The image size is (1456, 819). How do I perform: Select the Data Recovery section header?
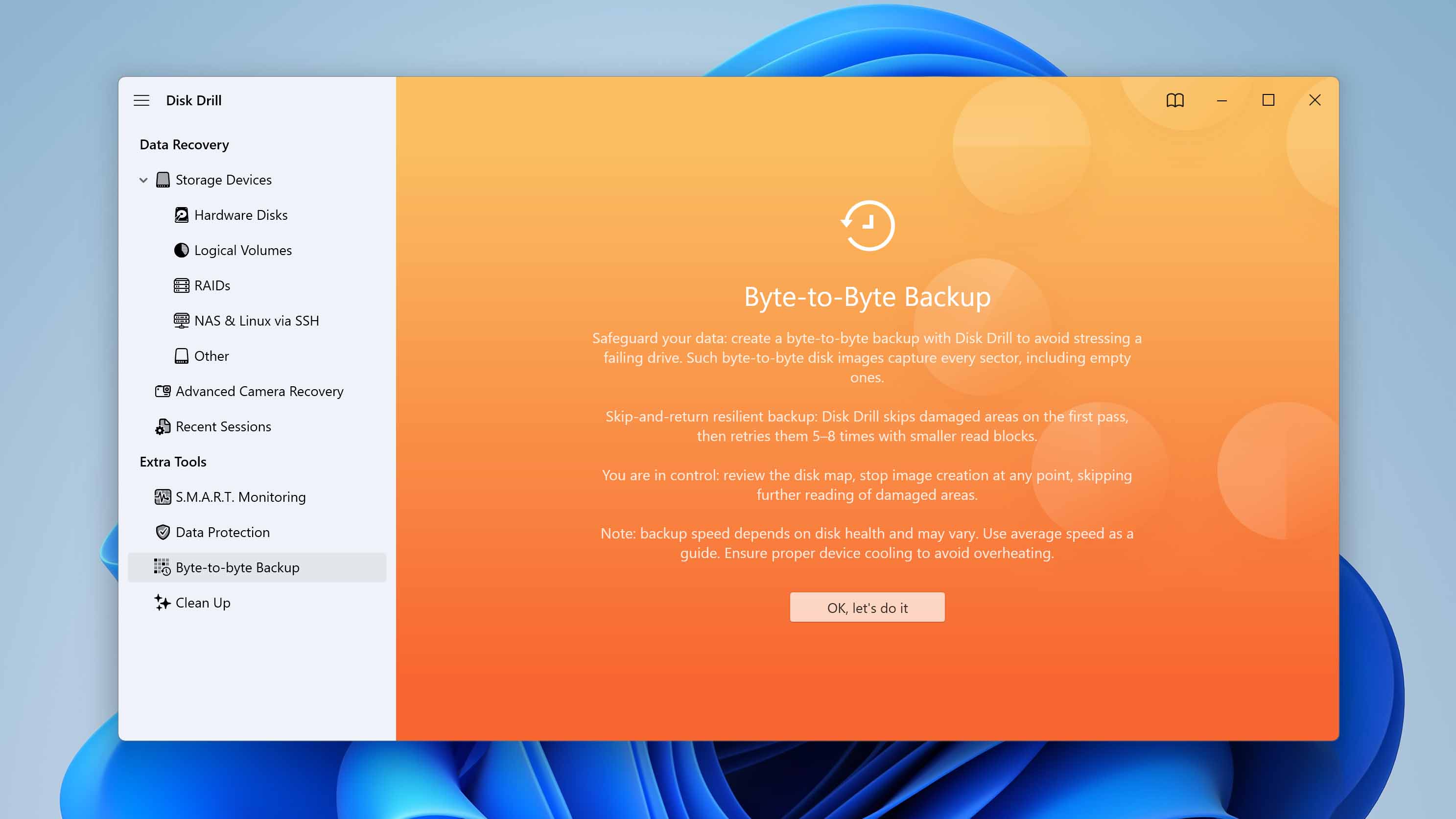tap(184, 144)
